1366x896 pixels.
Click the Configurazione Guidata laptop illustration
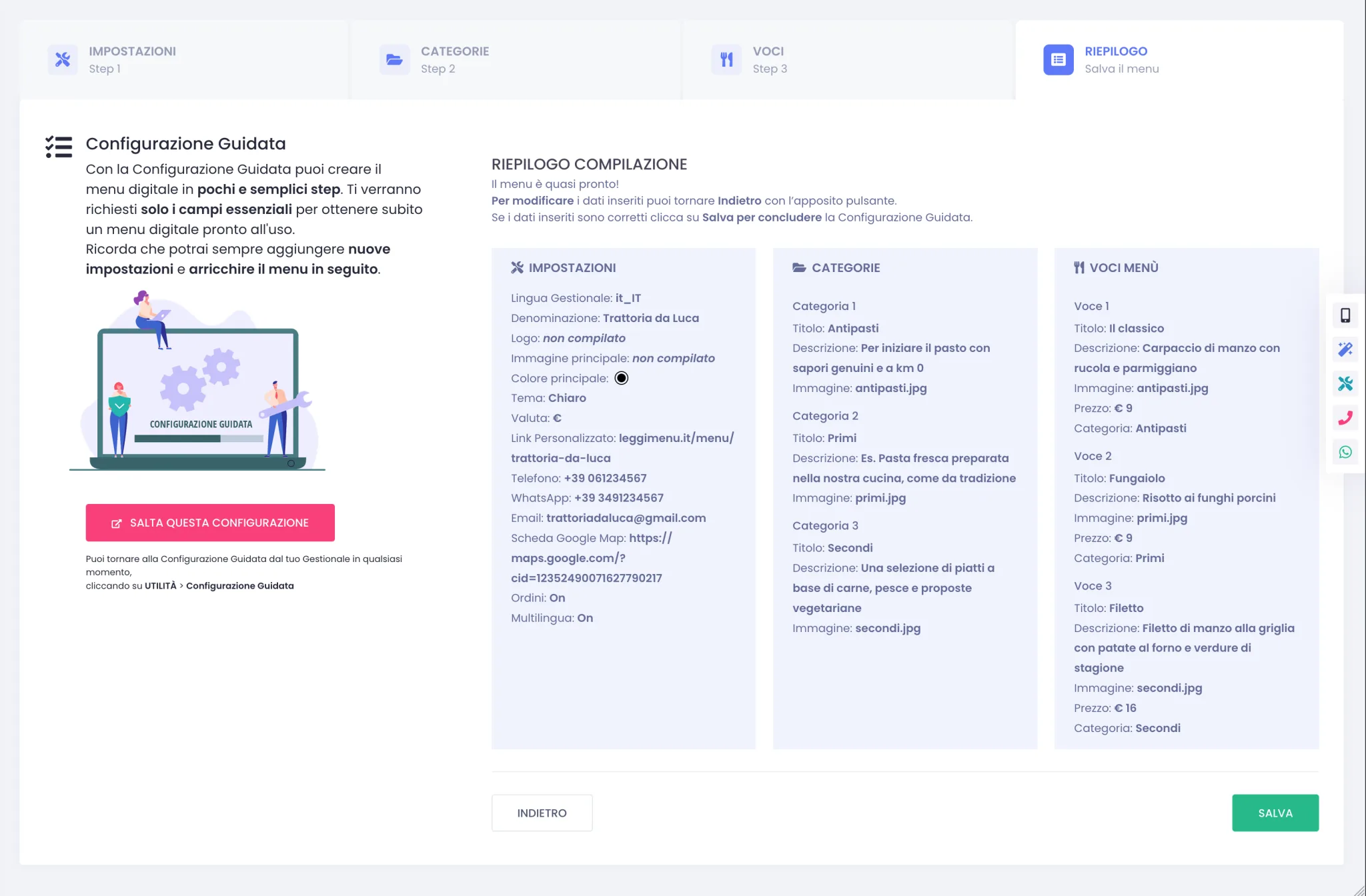pyautogui.click(x=197, y=381)
